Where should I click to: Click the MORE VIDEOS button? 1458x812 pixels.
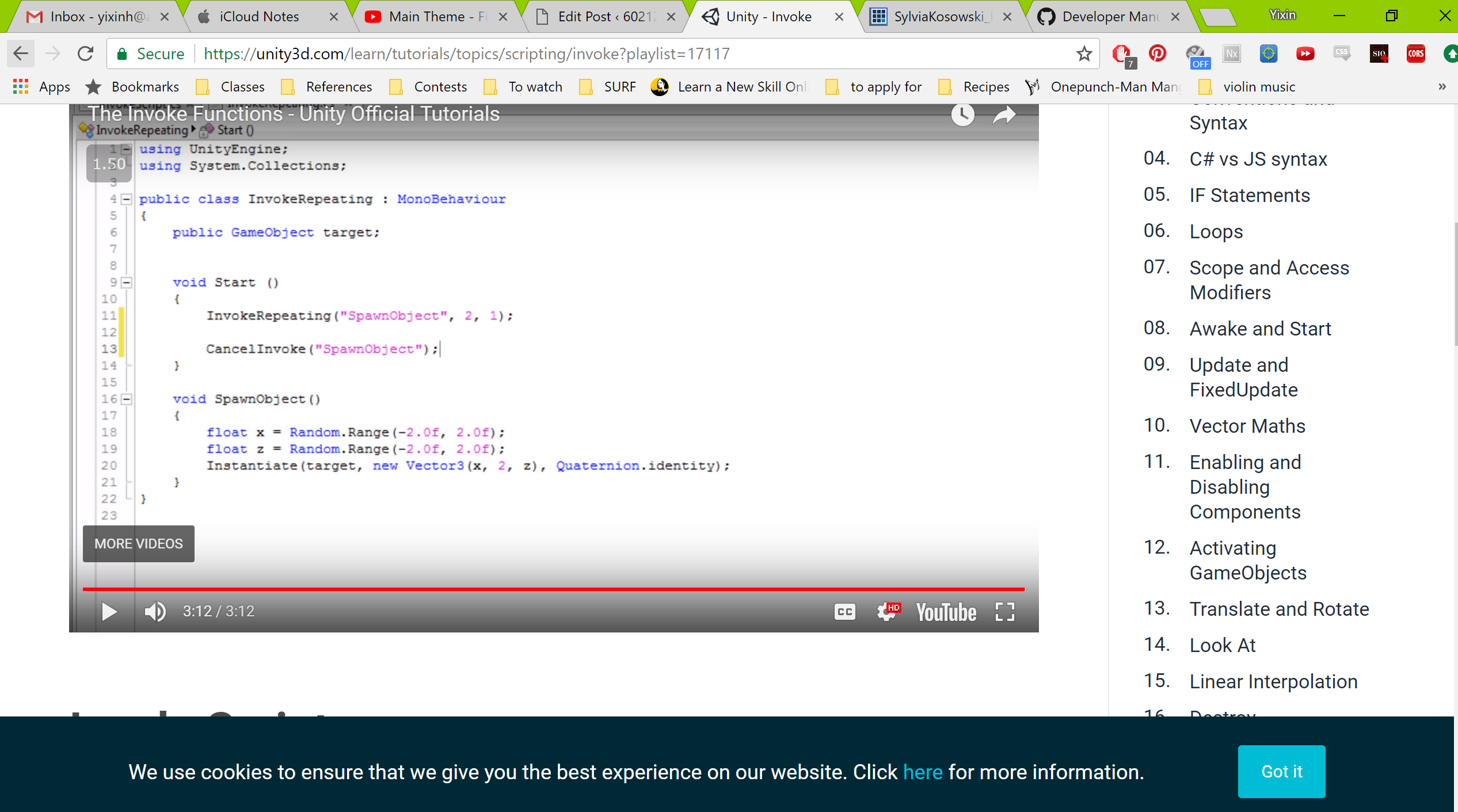[138, 543]
